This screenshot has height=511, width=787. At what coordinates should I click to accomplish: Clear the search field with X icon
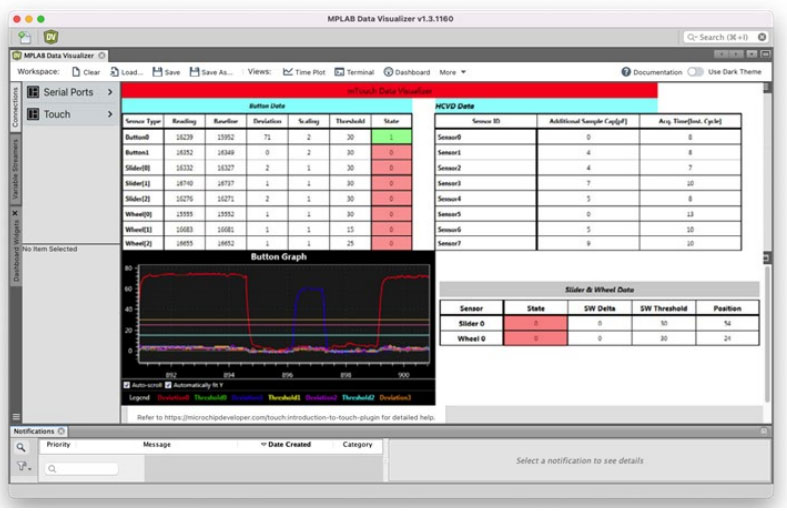[x=762, y=37]
